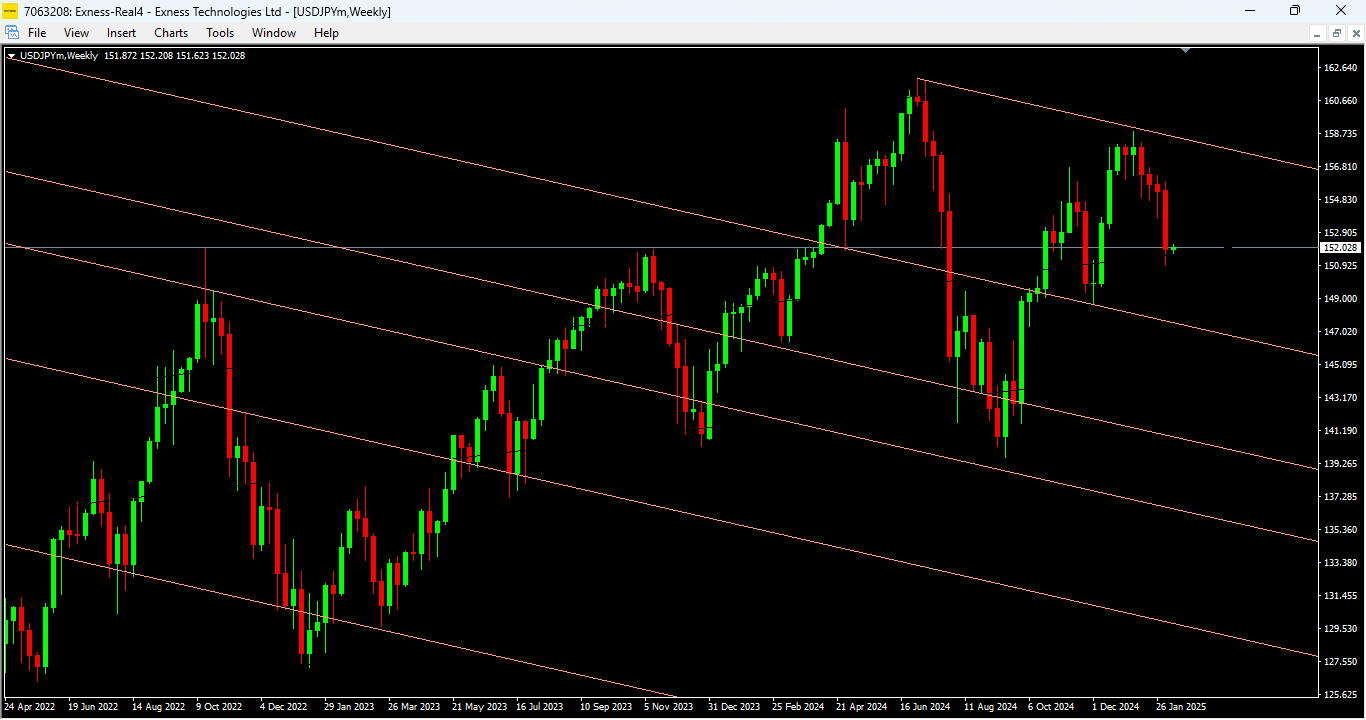Viewport: 1366px width, 720px height.
Task: Click the 135.360 price on the scale
Action: (x=1340, y=530)
